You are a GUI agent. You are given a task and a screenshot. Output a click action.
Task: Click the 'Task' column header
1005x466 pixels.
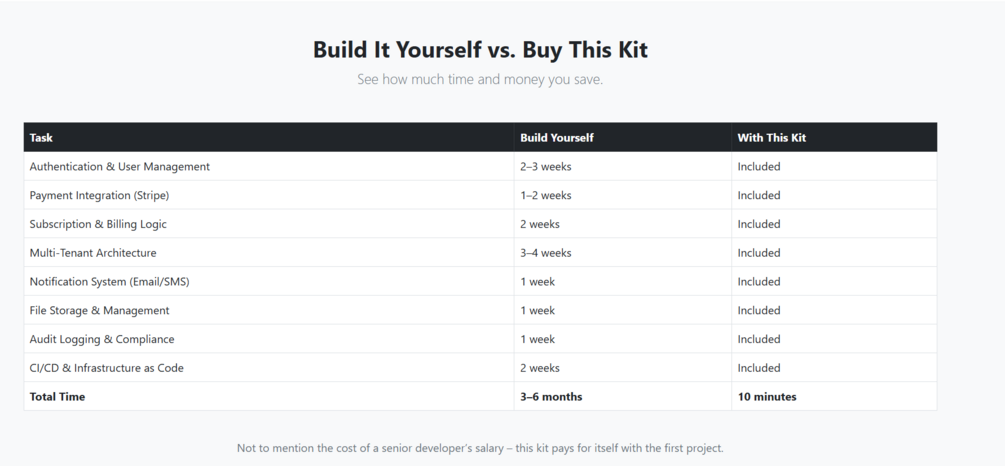[x=41, y=138]
